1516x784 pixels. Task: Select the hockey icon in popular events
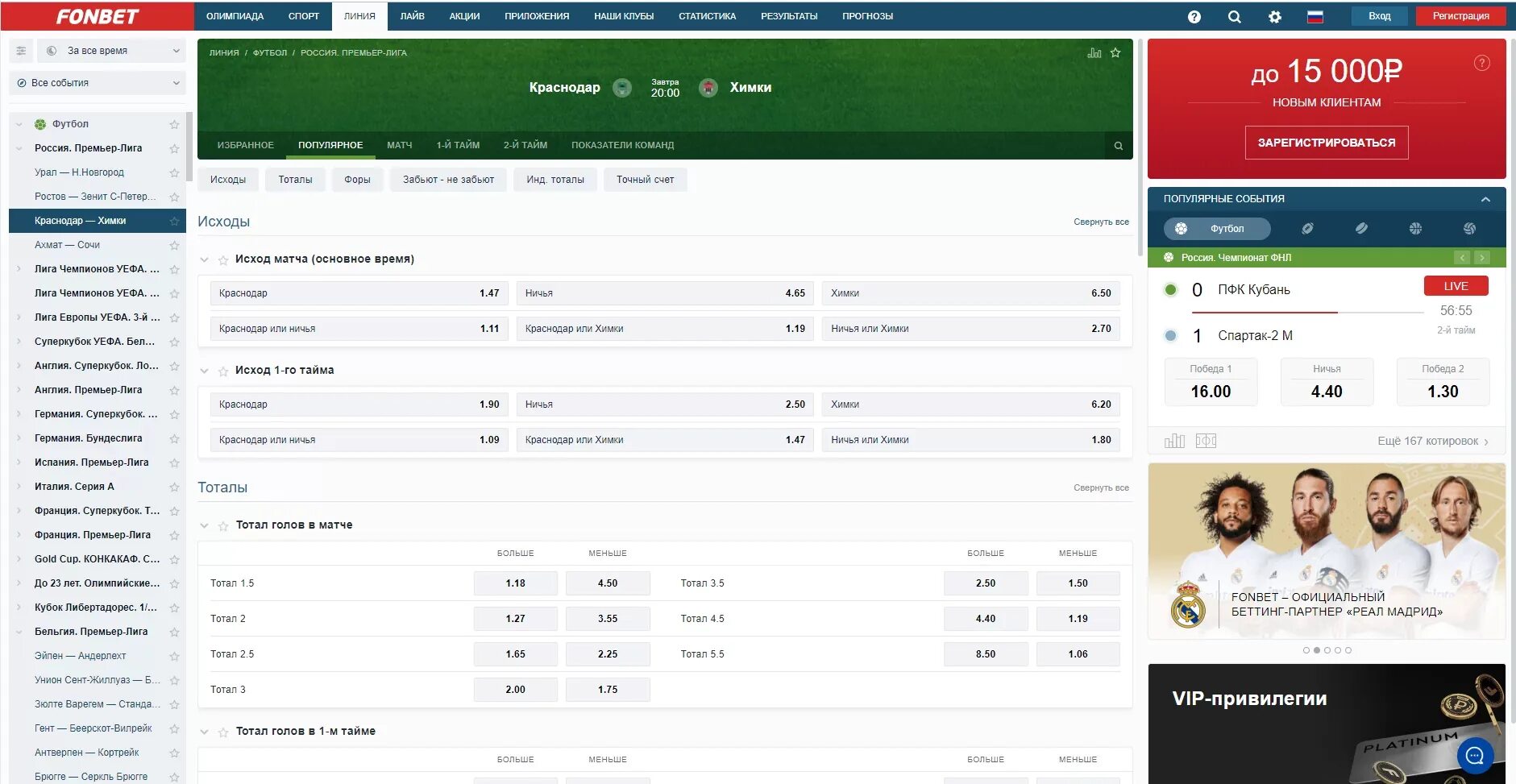(x=1361, y=229)
